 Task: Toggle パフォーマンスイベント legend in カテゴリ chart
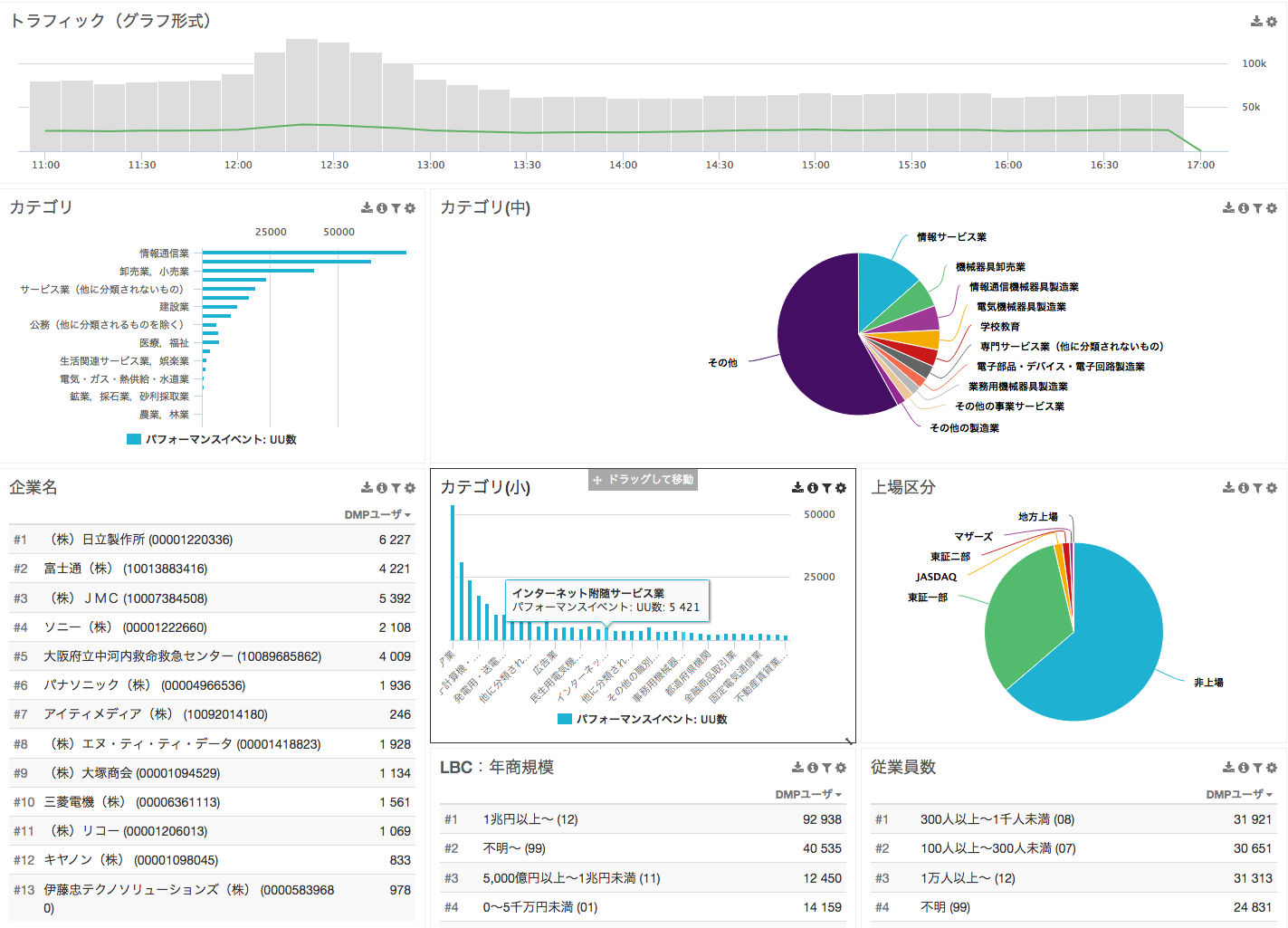(x=212, y=439)
